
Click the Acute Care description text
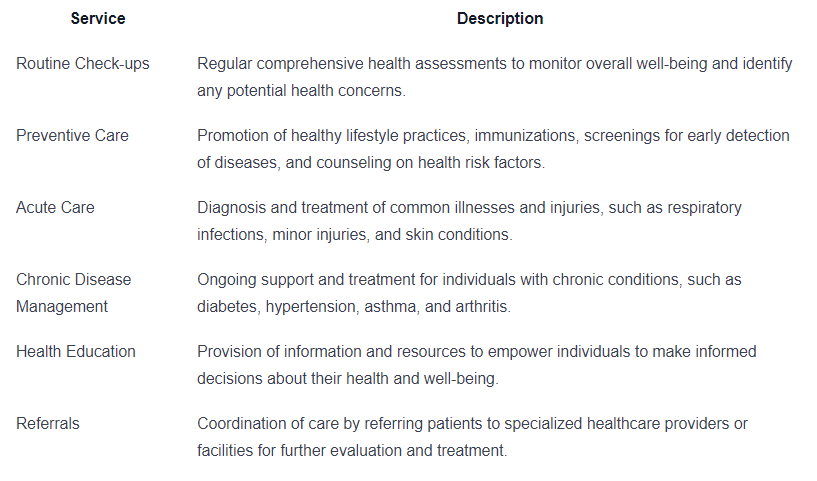click(x=469, y=221)
